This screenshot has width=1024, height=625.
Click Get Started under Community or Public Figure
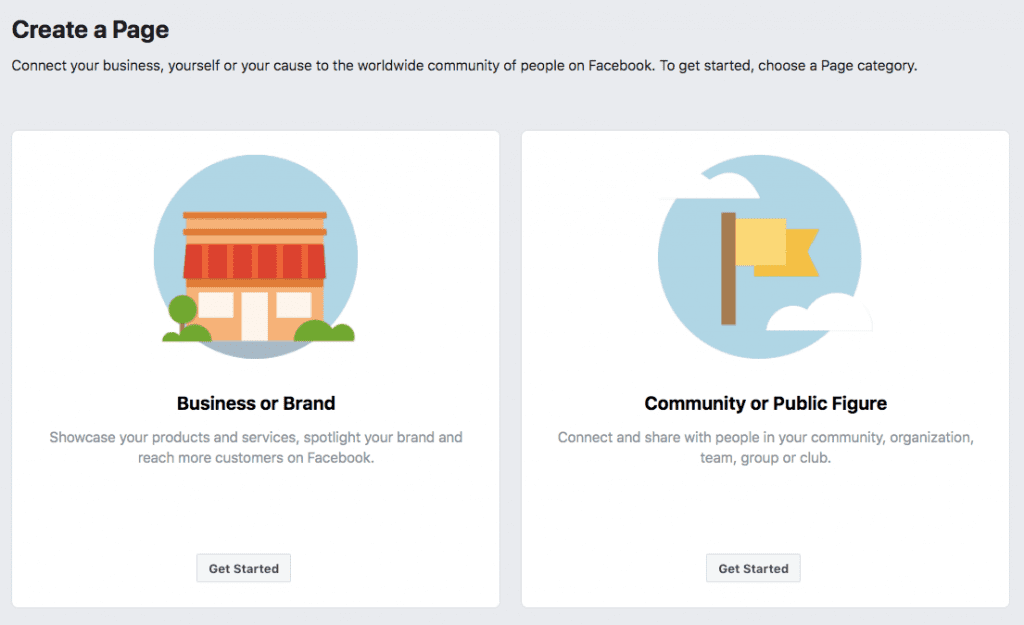753,568
